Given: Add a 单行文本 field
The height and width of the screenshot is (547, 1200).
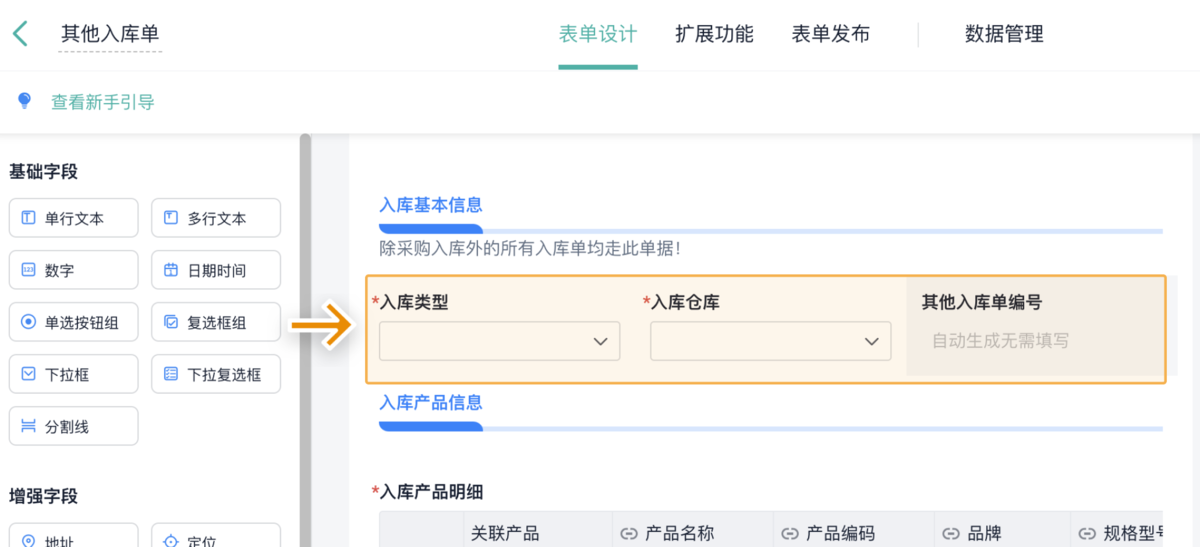Looking at the screenshot, I should pos(73,218).
